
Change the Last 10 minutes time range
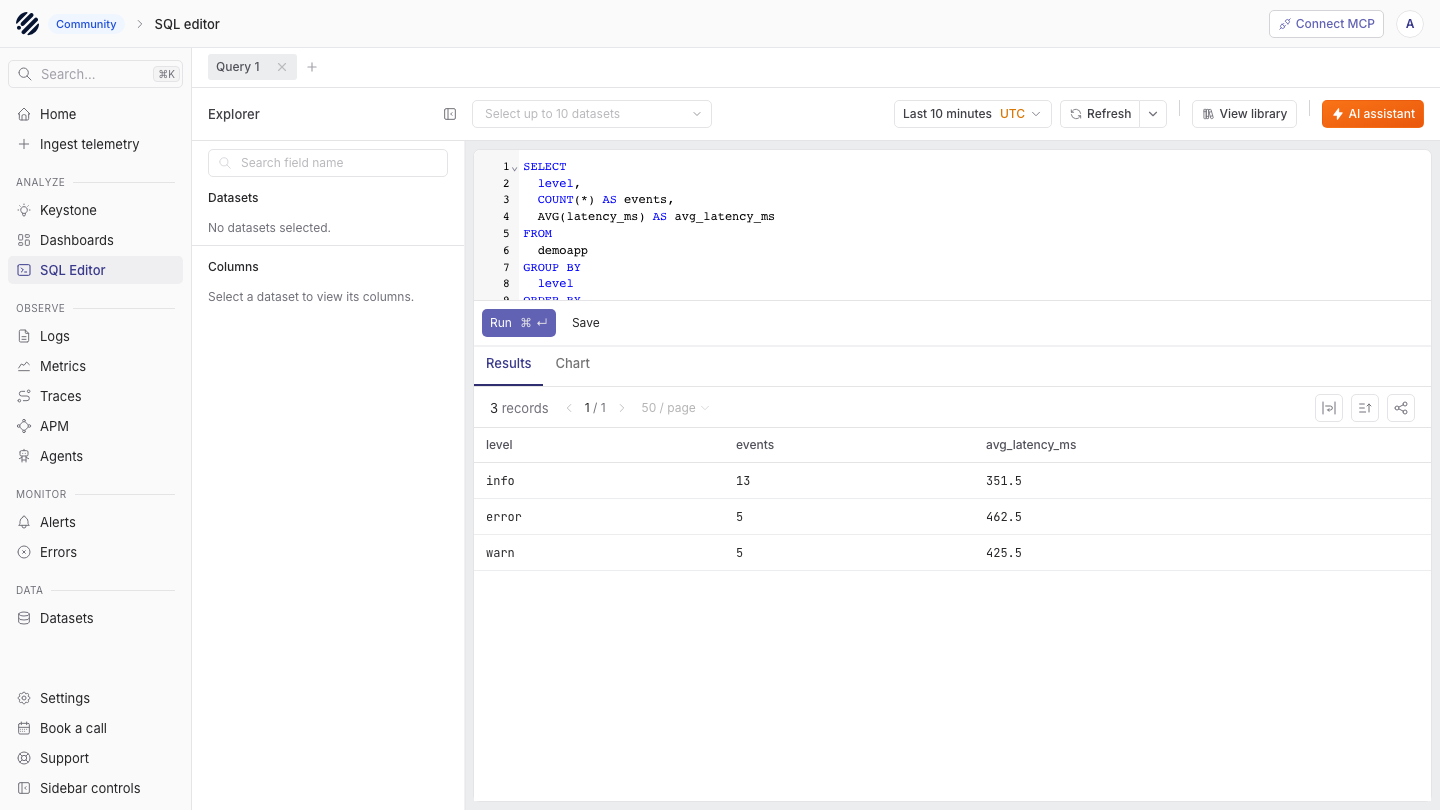pos(973,114)
